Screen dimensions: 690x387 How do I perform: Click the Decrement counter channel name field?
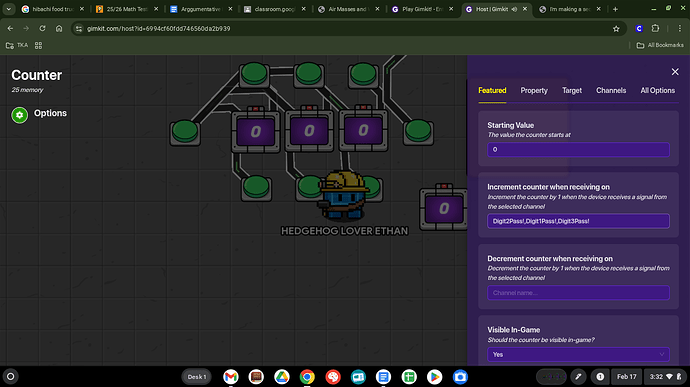(x=578, y=293)
